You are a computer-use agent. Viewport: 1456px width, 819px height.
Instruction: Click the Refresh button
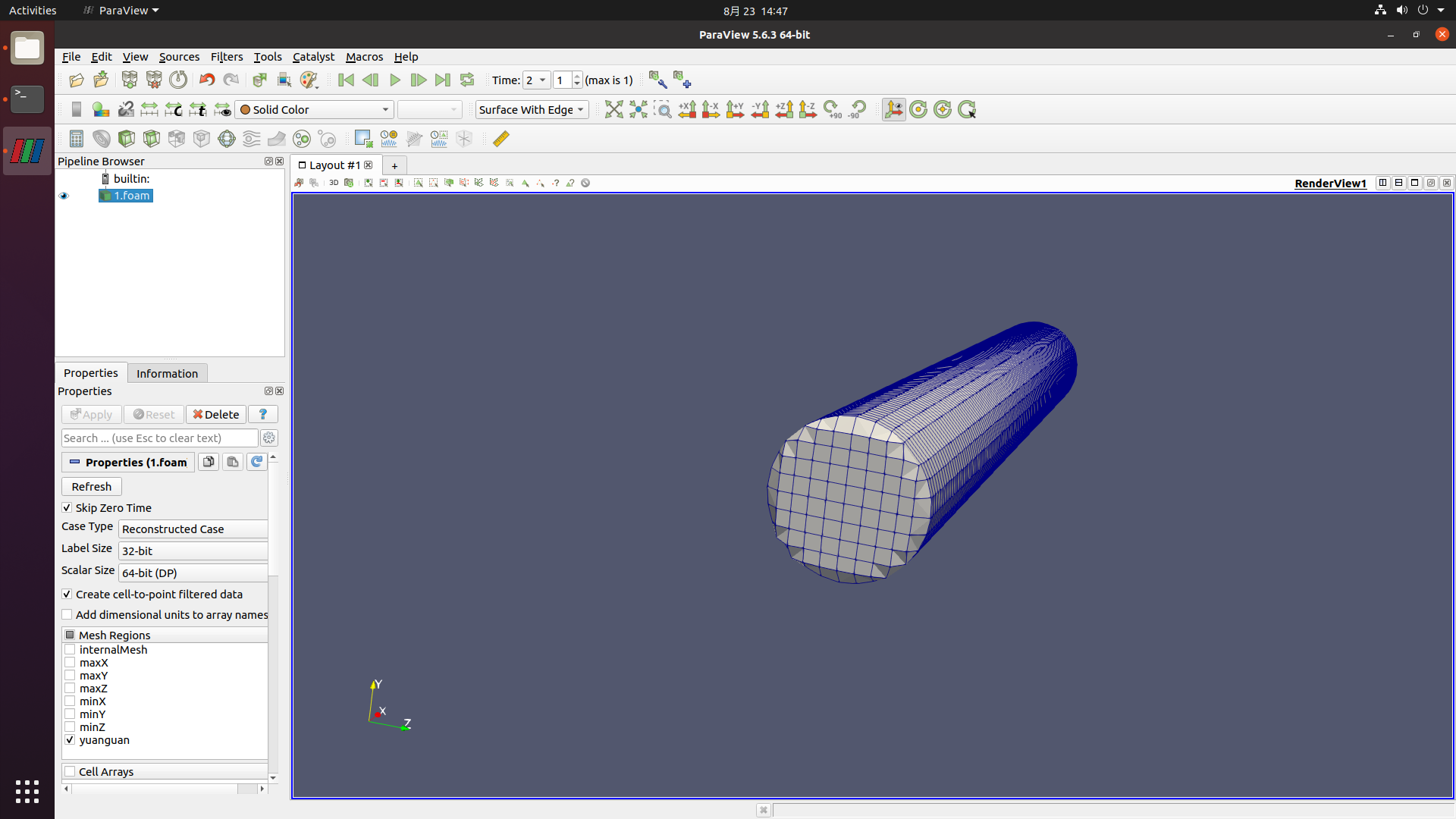(x=92, y=486)
